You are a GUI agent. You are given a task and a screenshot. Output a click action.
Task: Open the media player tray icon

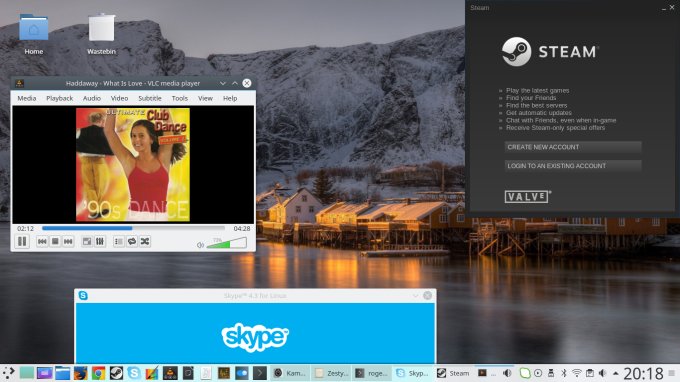pyautogui.click(x=538, y=373)
